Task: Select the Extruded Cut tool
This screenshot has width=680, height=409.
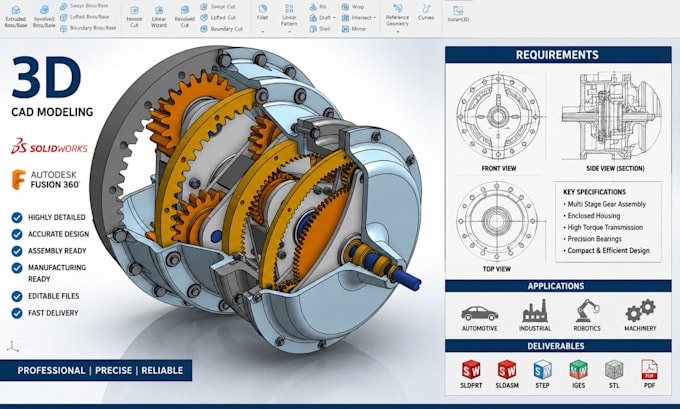Action: pyautogui.click(x=134, y=17)
